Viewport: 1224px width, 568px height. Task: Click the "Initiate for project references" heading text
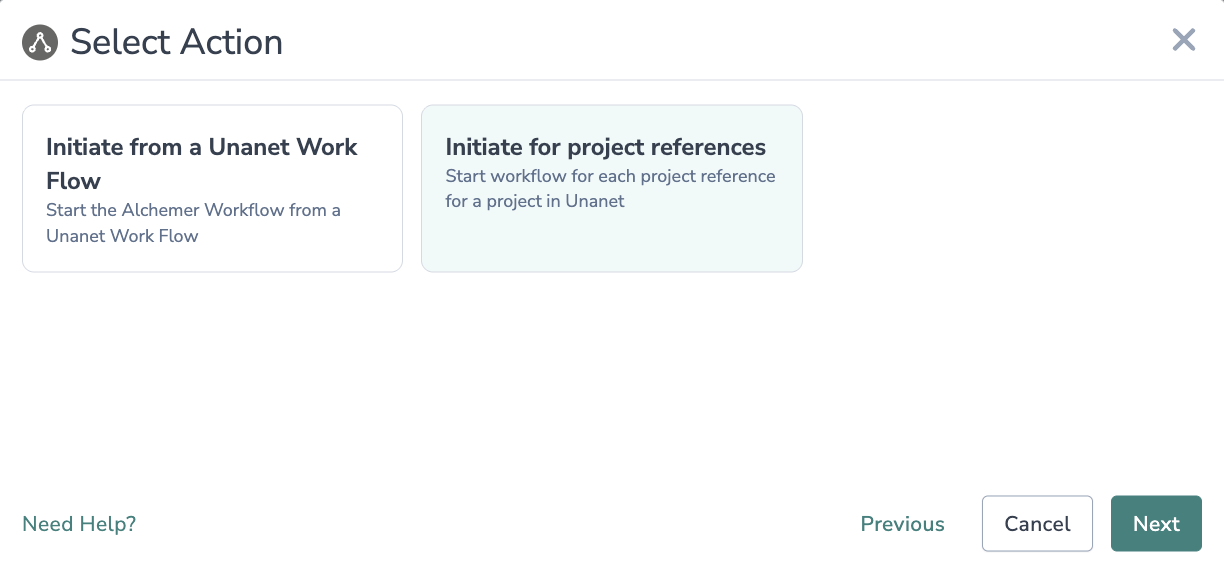(x=605, y=147)
